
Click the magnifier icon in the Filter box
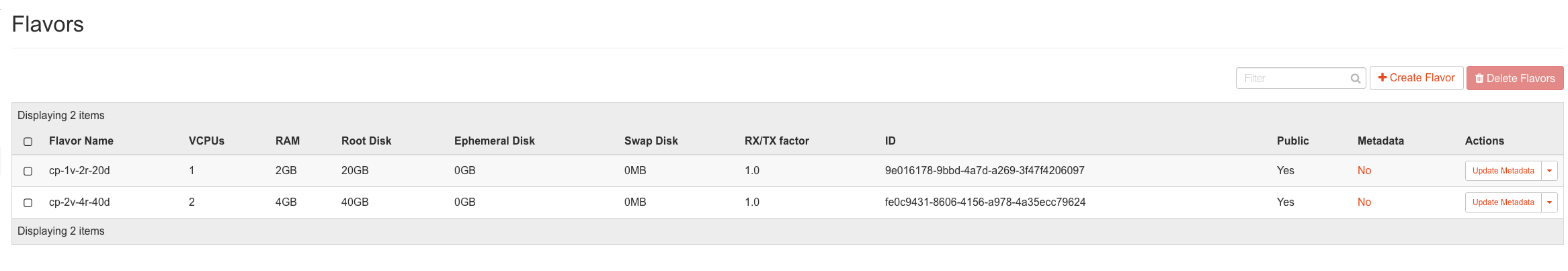click(x=1355, y=79)
